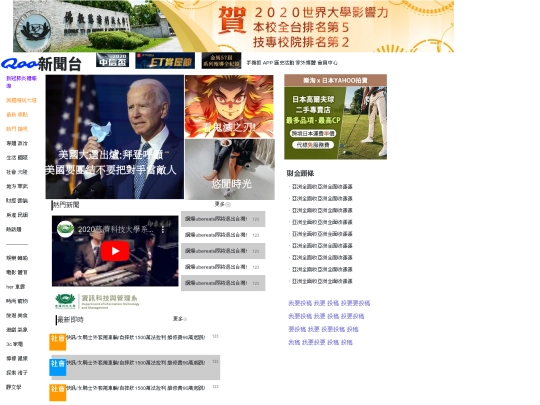Click the 樂淘 x 日本YAHOO拍賣 golf ad
540x405 pixels.
(335, 117)
